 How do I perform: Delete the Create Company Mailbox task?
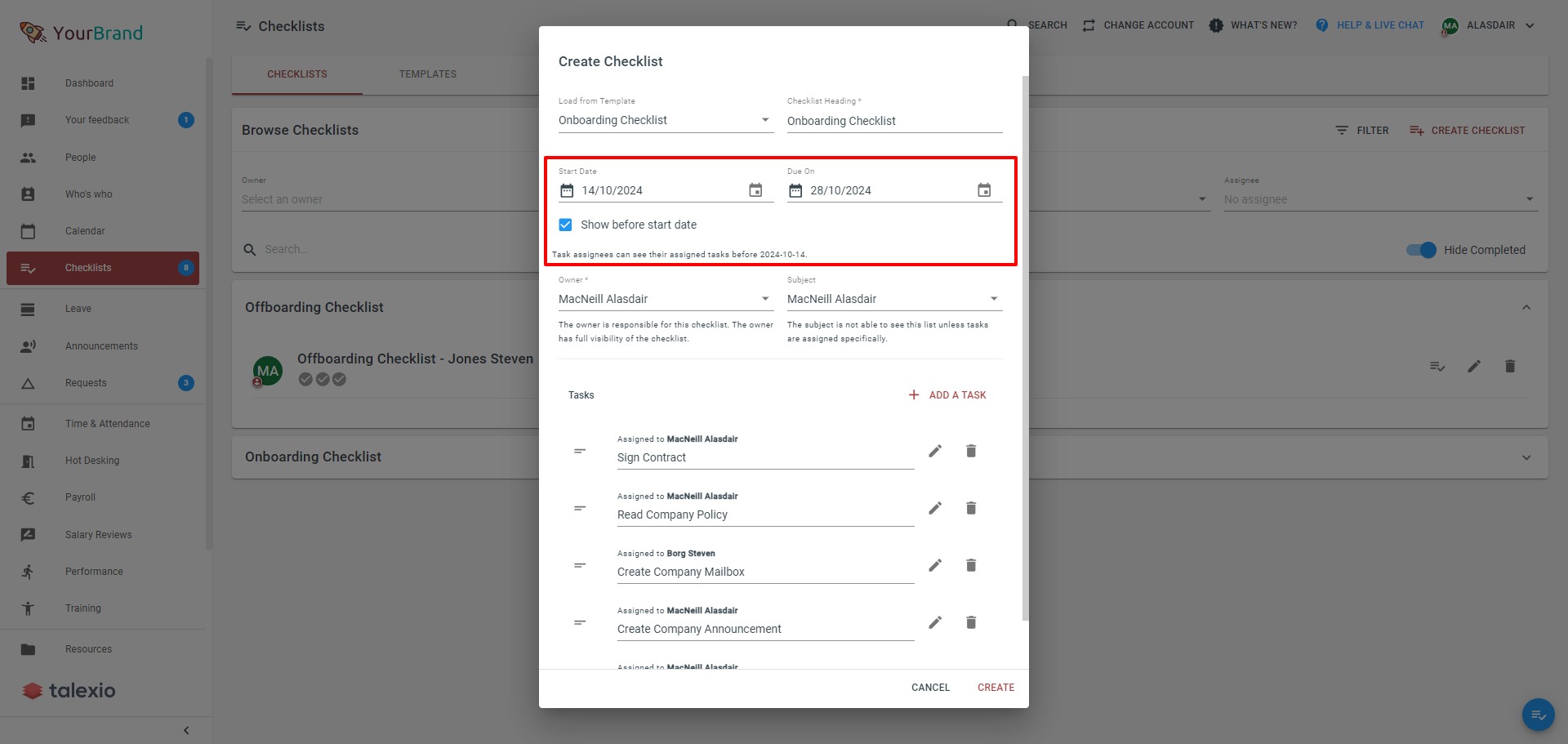[x=971, y=564]
